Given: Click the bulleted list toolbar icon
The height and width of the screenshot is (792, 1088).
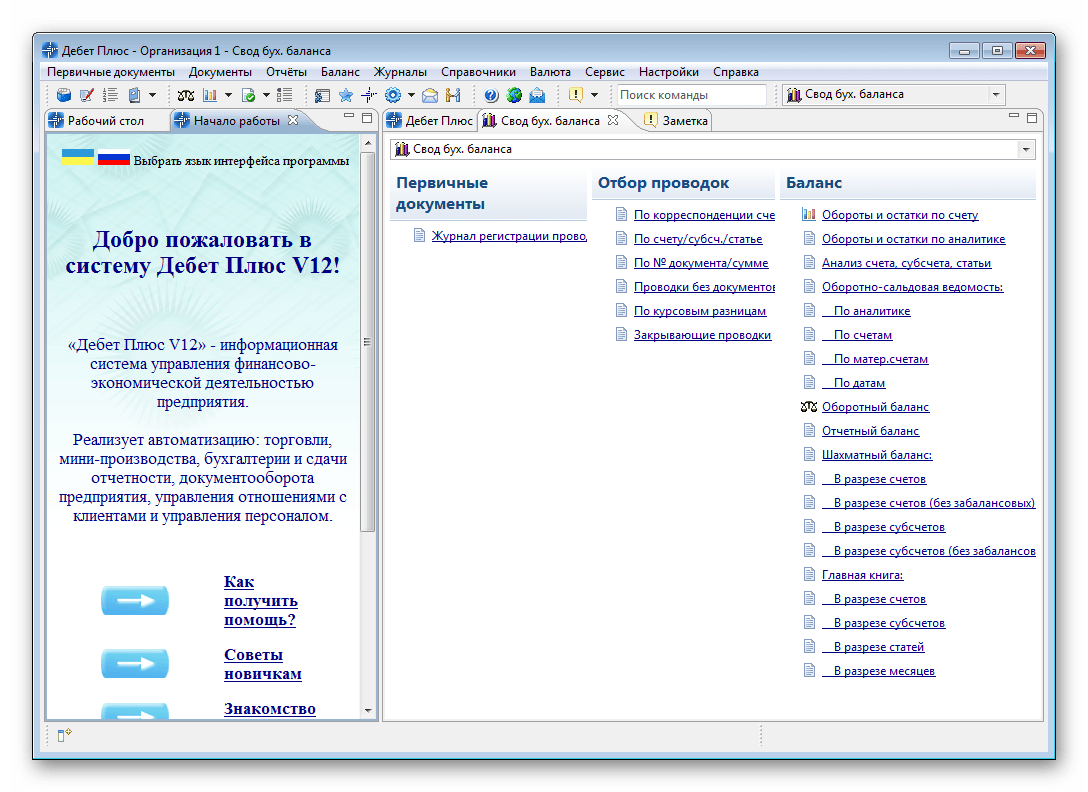Looking at the screenshot, I should pyautogui.click(x=284, y=95).
